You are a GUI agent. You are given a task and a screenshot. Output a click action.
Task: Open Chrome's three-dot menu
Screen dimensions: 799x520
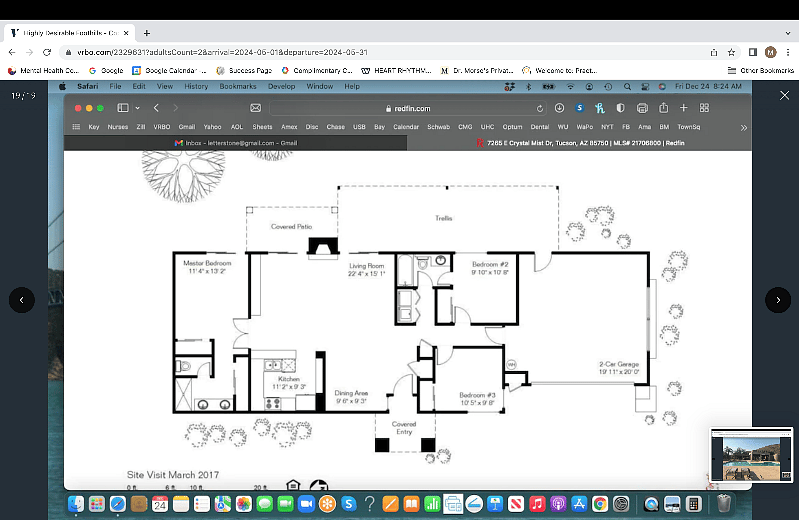(x=788, y=52)
